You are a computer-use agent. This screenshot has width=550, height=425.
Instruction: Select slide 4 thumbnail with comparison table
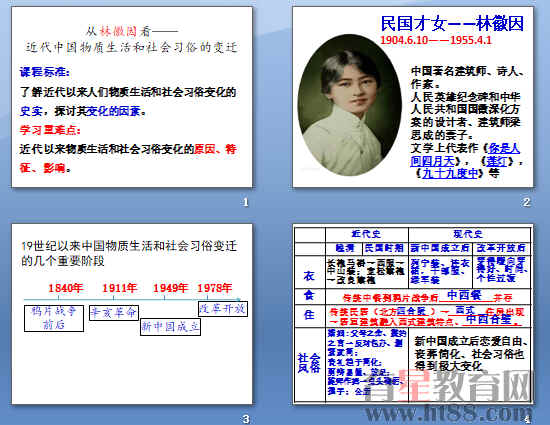click(x=413, y=314)
